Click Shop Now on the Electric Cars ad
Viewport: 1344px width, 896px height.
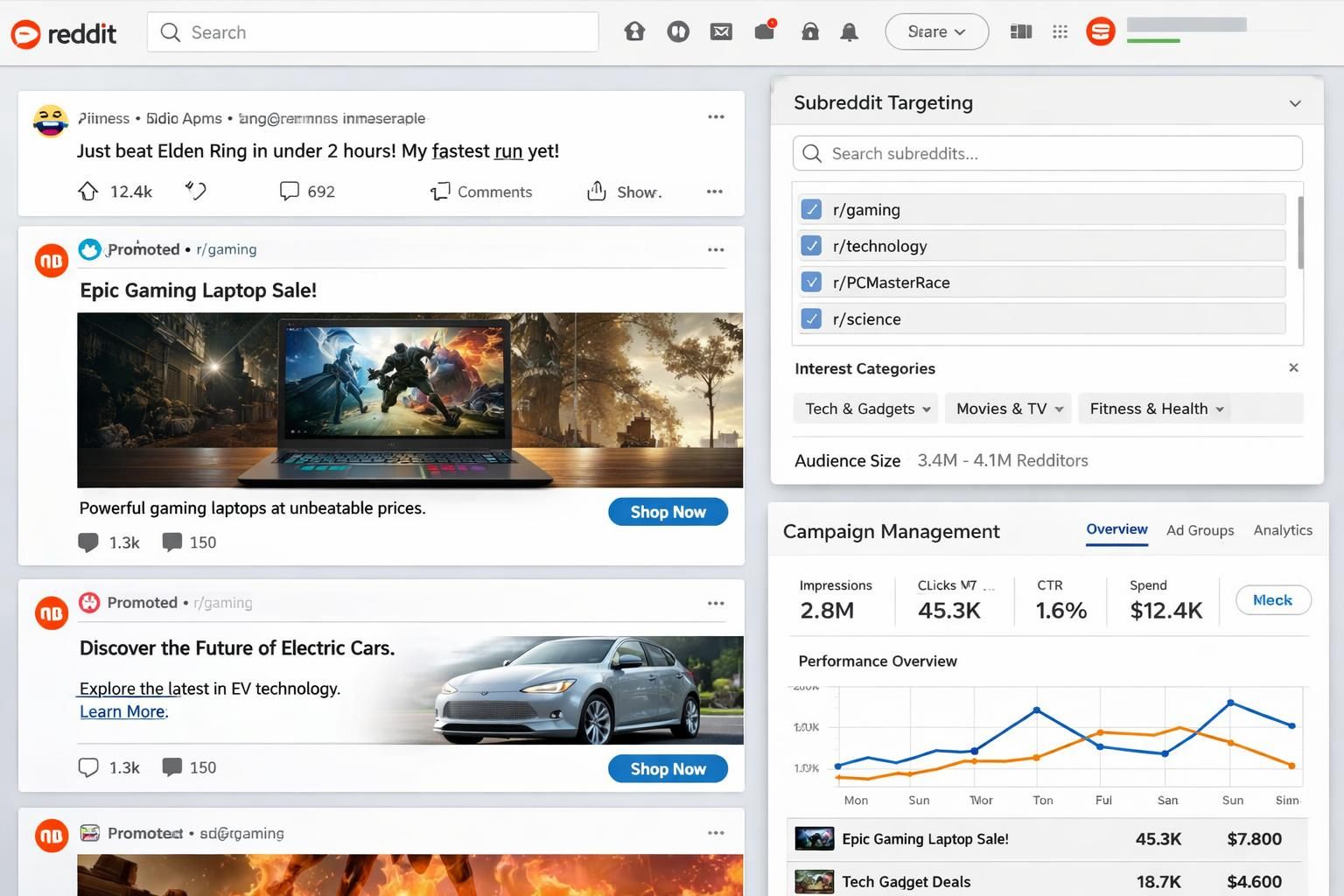coord(668,769)
